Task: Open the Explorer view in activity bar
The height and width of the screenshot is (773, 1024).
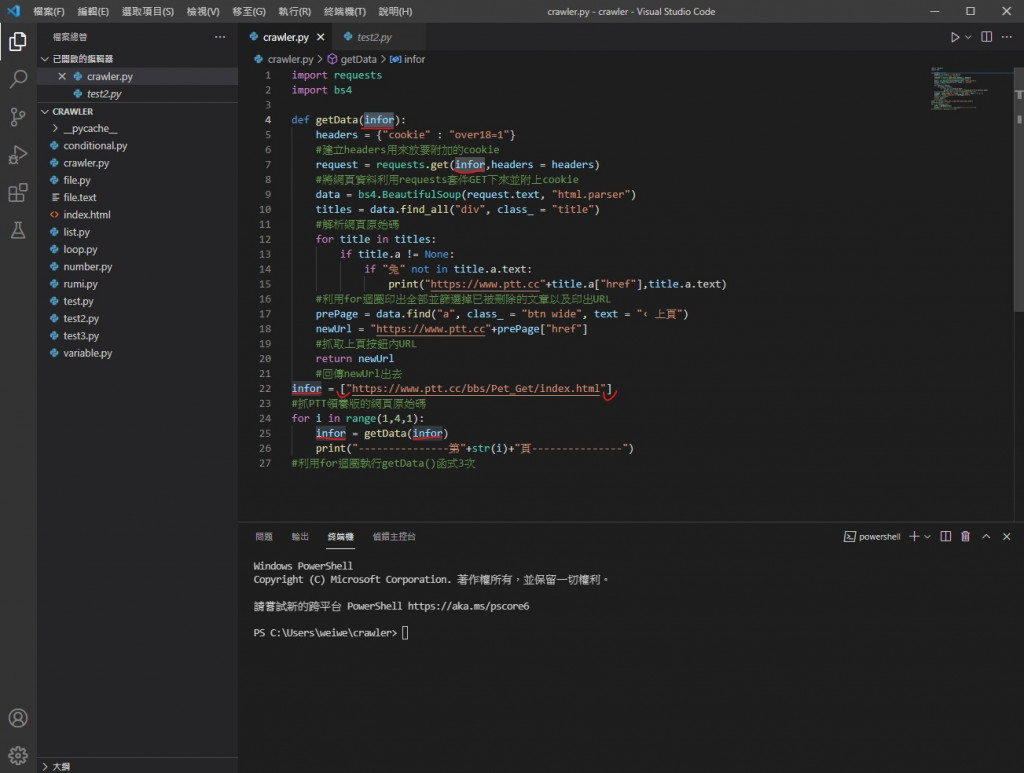Action: pyautogui.click(x=18, y=42)
